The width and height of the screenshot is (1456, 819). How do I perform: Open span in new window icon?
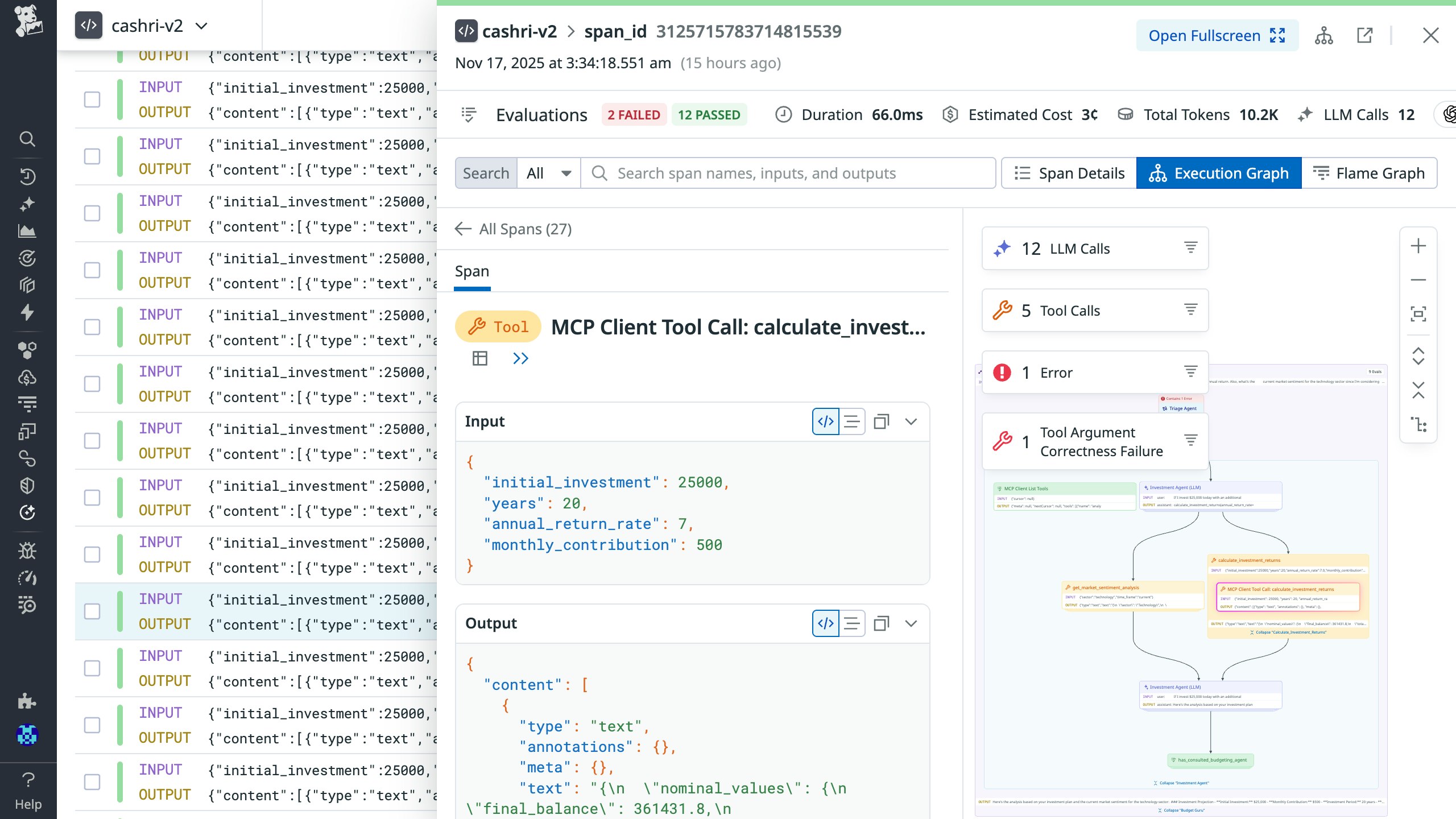(x=1364, y=35)
